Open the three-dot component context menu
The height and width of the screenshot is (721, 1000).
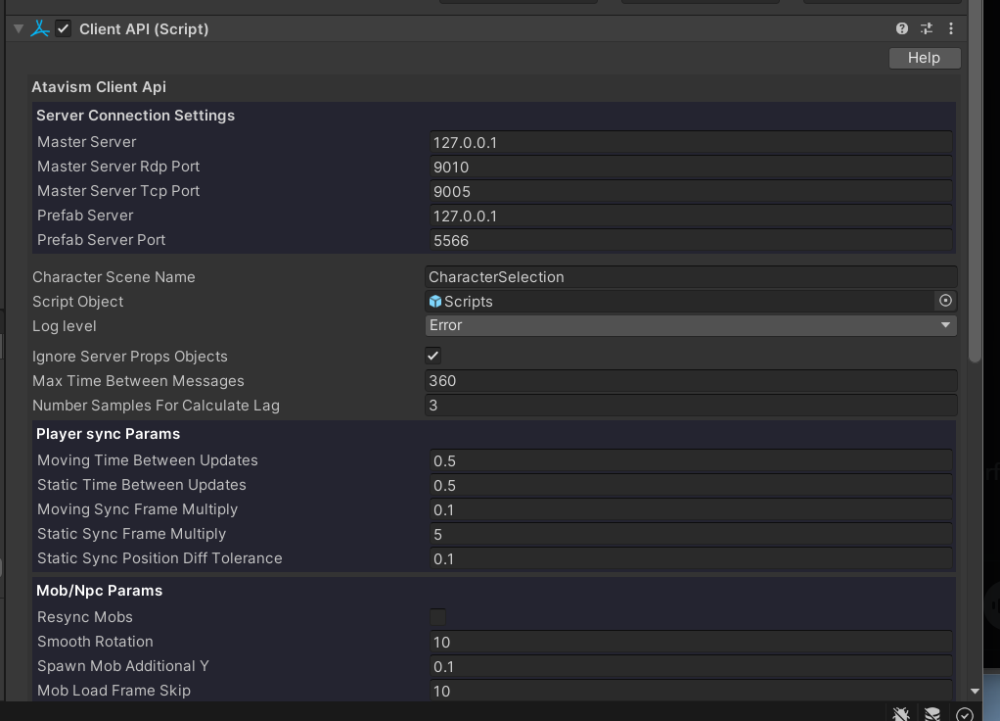[950, 29]
